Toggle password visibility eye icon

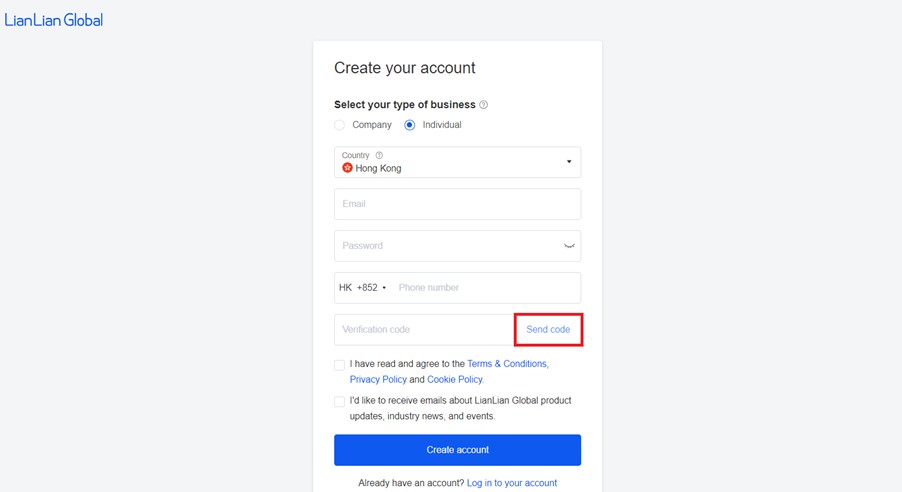click(x=569, y=246)
